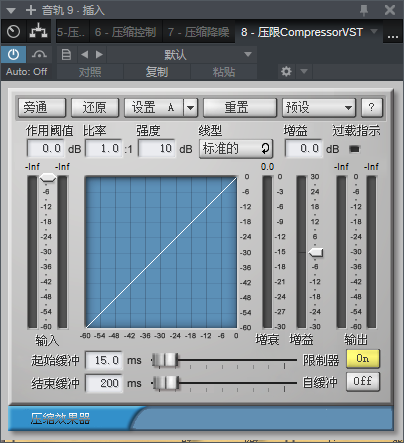Image resolution: width=404 pixels, height=443 pixels.
Task: Open the preset file document icon
Action: tap(66, 54)
